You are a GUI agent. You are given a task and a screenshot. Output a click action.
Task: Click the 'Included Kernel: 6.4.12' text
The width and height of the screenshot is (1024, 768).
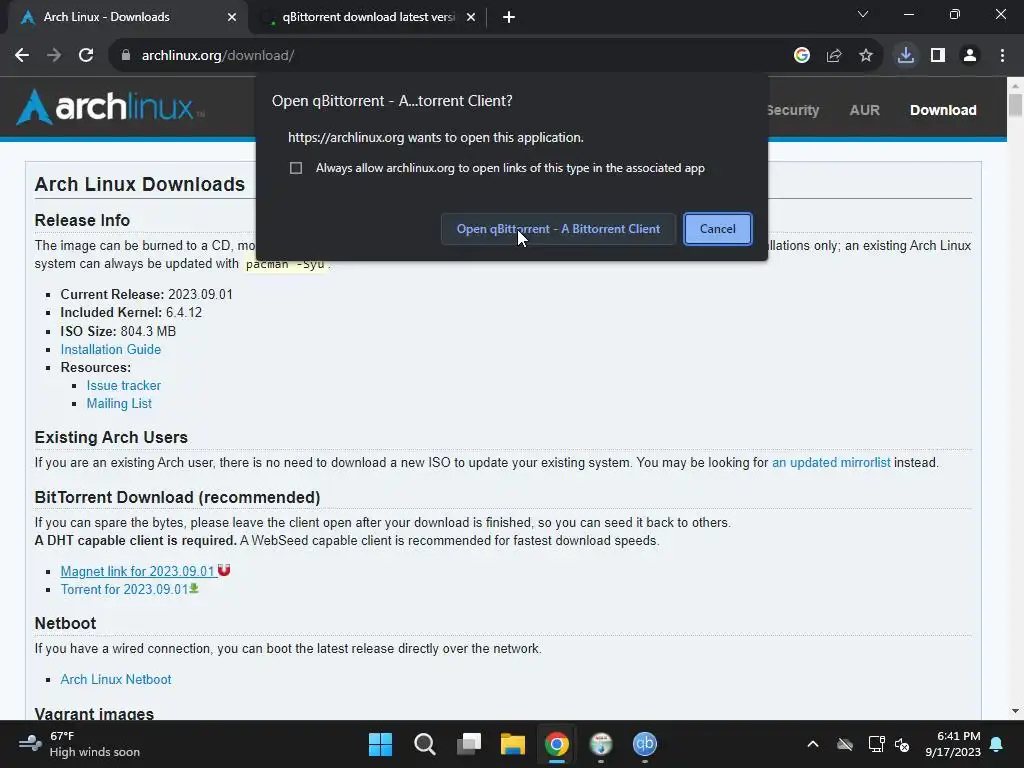(x=131, y=313)
